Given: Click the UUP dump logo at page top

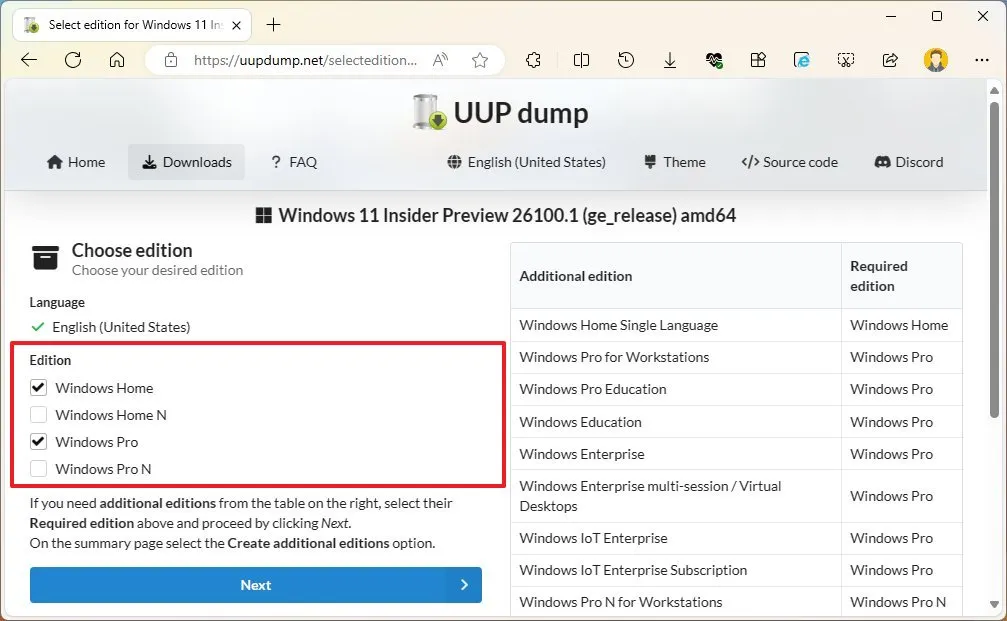Looking at the screenshot, I should tap(499, 112).
